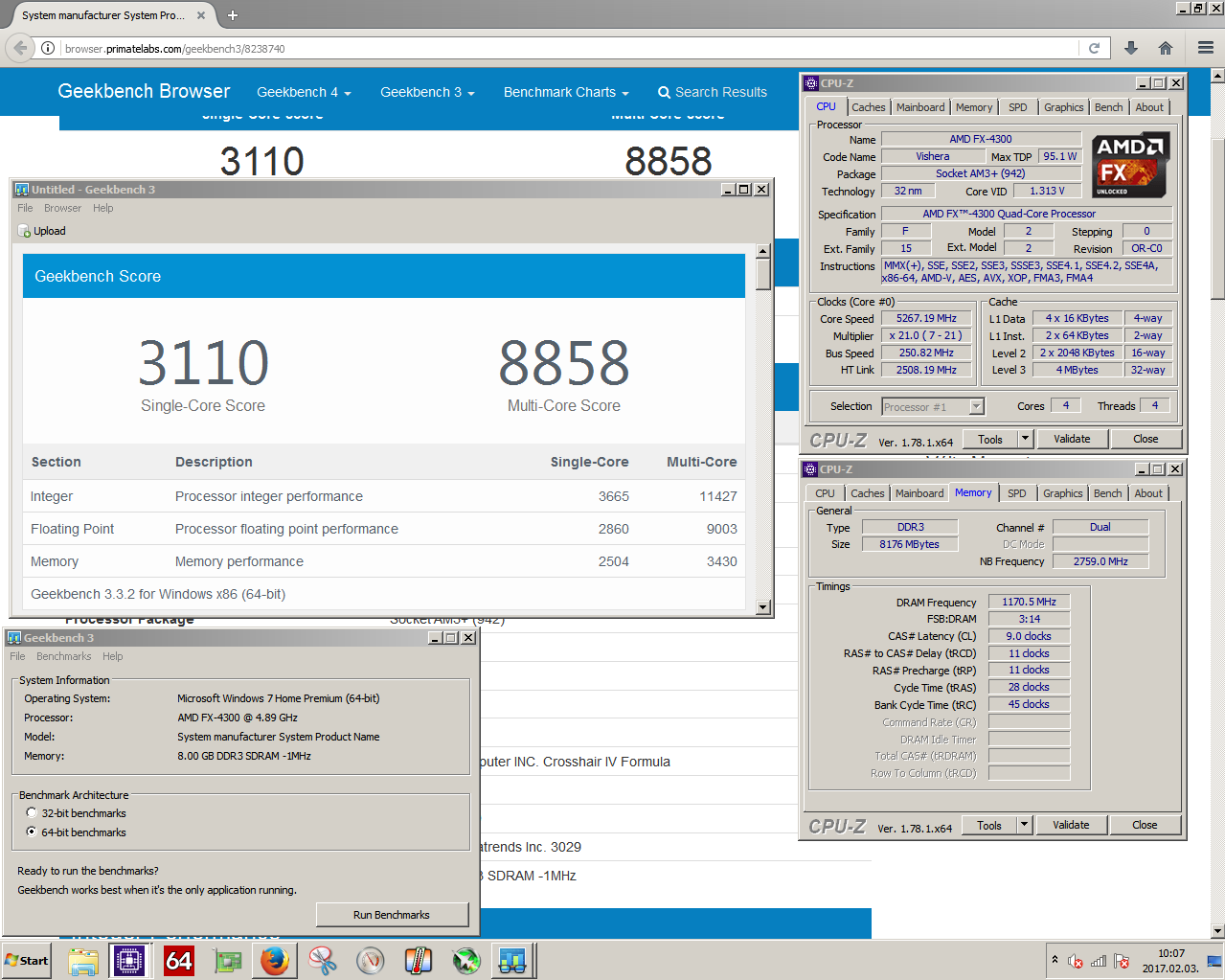Open Browser menu in Untitled Geekbench 3 window

pos(62,208)
